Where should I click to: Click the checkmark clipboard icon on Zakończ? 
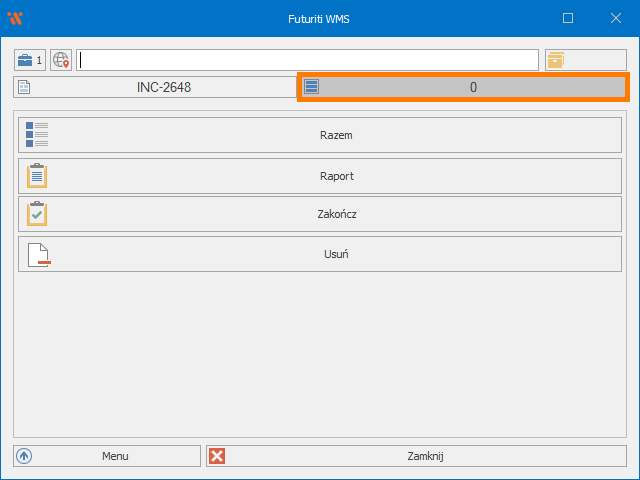pos(37,214)
